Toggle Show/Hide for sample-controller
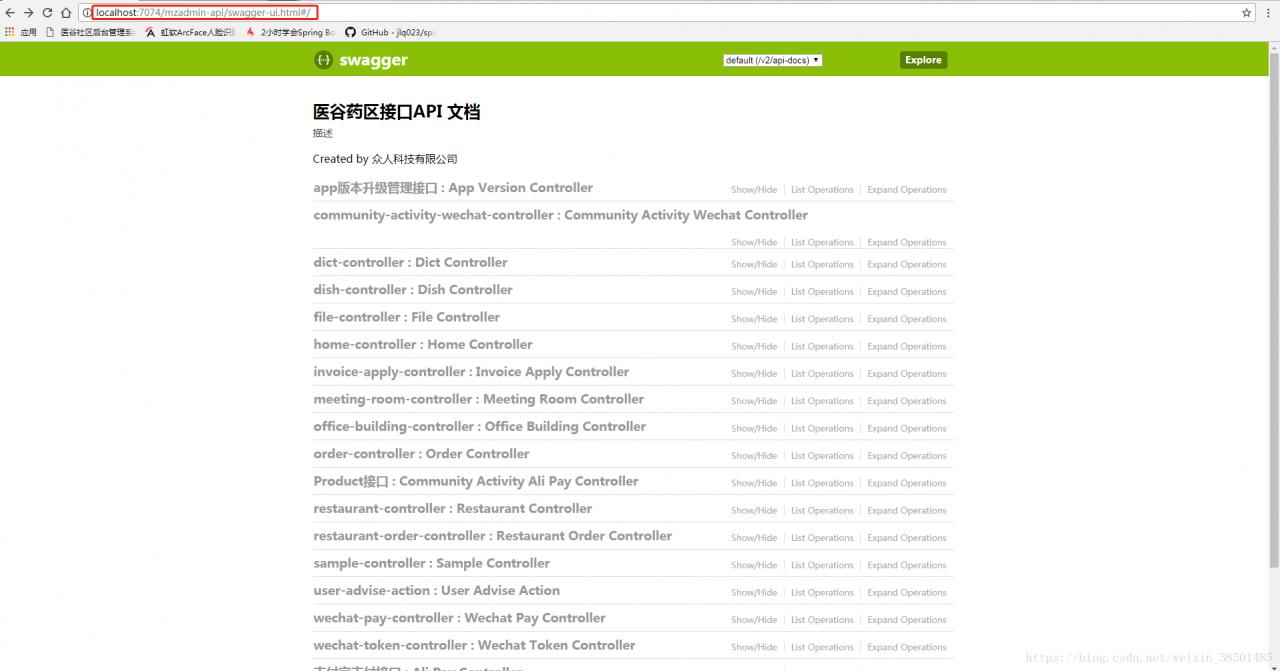 (754, 565)
